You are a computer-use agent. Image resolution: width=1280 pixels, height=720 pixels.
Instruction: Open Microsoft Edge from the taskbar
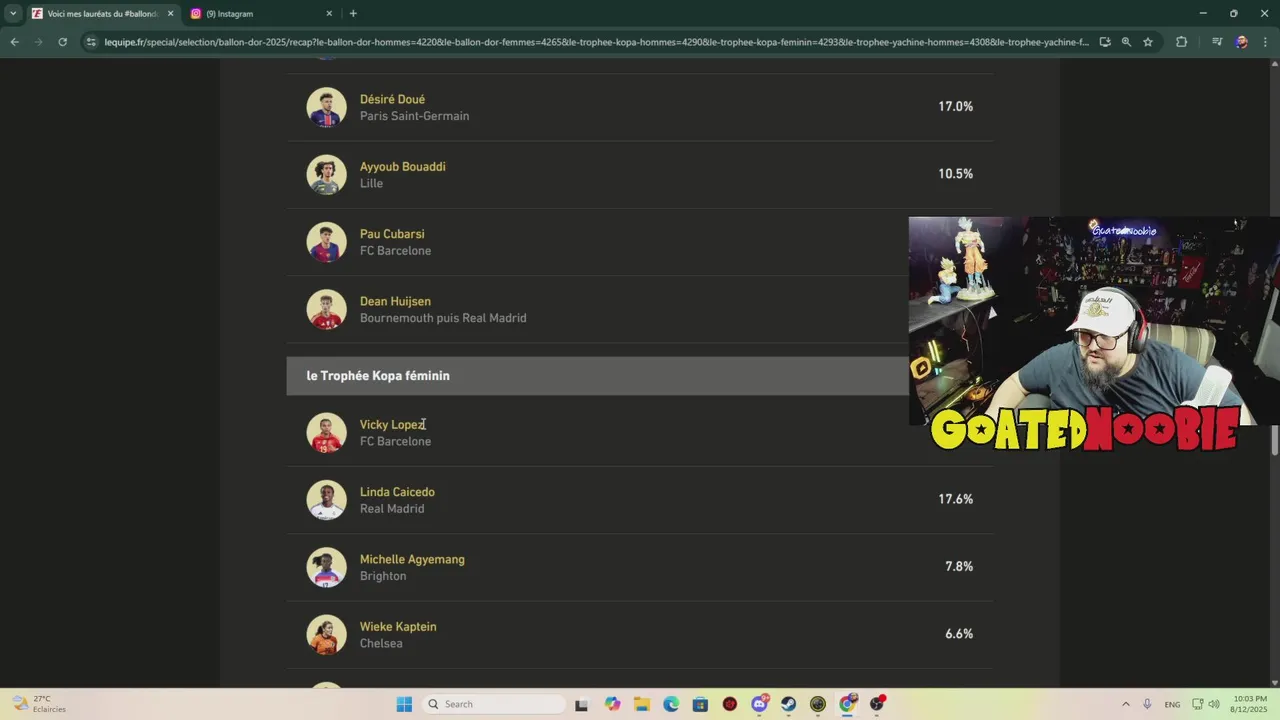pyautogui.click(x=671, y=704)
